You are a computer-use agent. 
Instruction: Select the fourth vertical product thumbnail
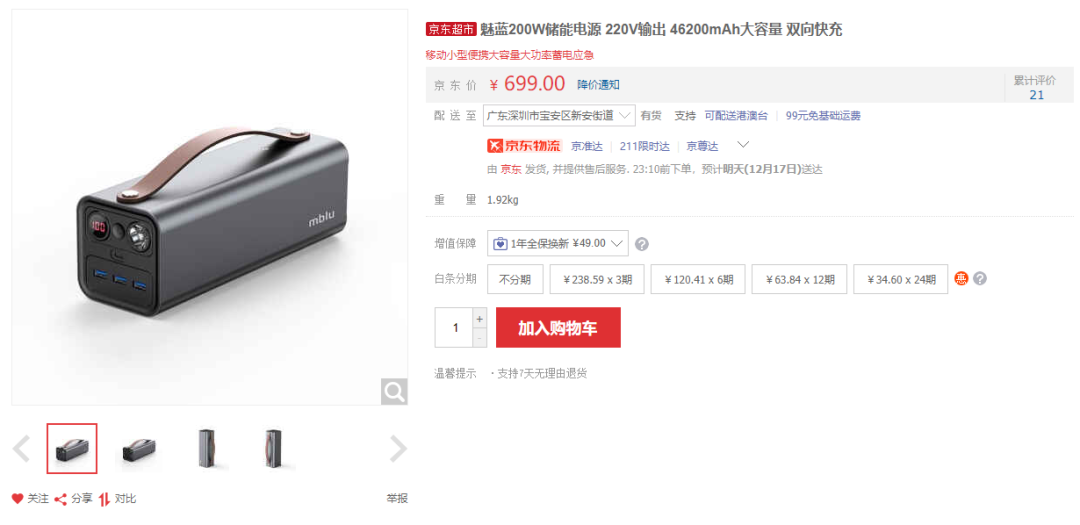[271, 449]
